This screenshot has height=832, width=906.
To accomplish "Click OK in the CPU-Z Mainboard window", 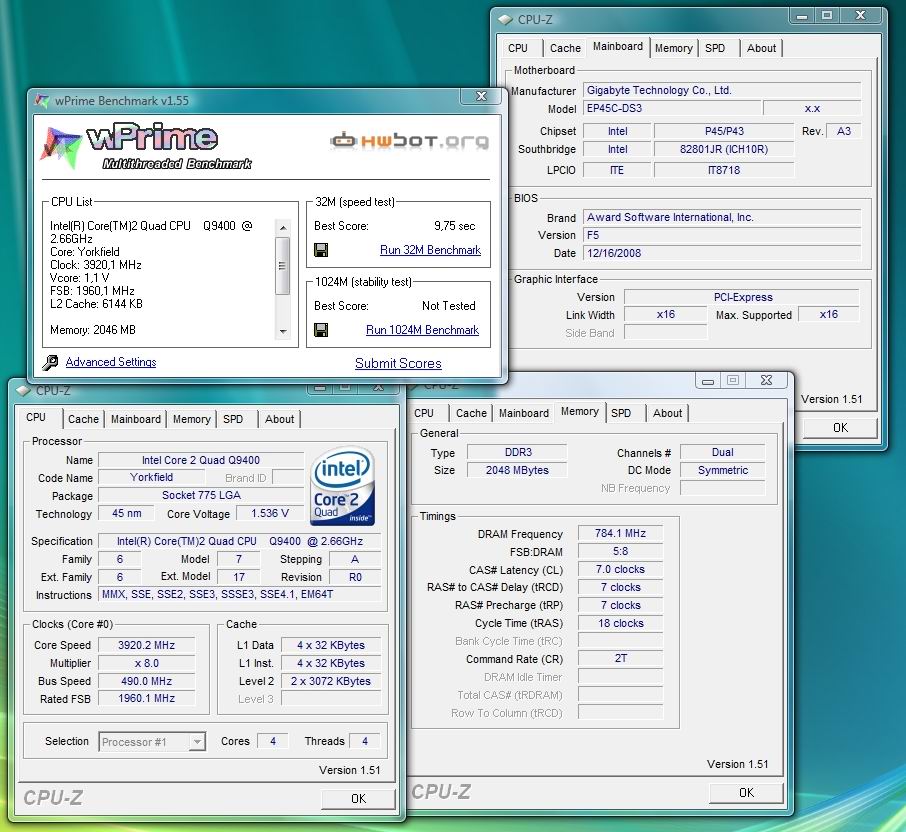I will click(x=840, y=428).
